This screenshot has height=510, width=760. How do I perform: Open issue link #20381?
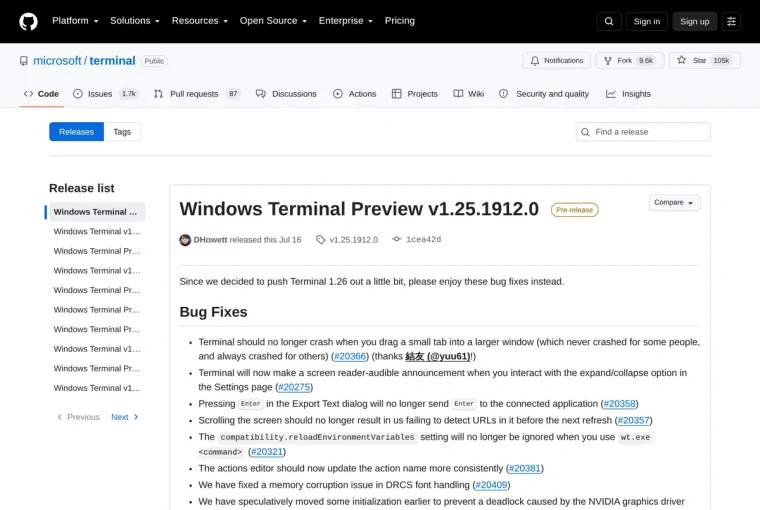coord(524,468)
